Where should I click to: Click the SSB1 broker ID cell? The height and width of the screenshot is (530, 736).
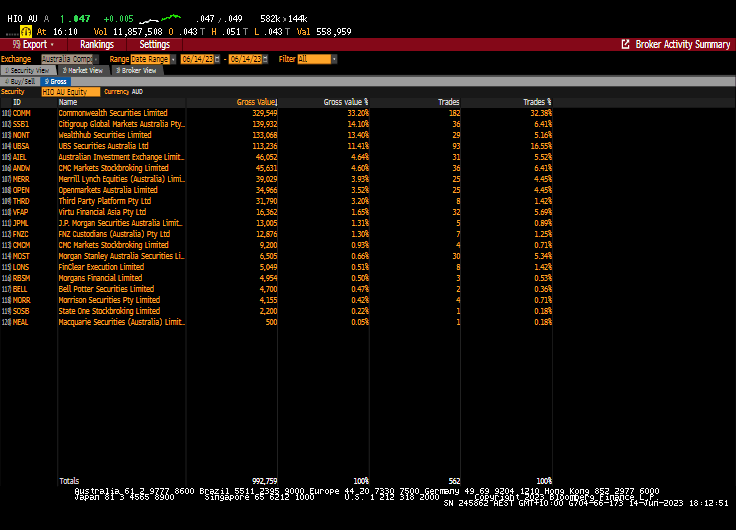[x=21, y=124]
